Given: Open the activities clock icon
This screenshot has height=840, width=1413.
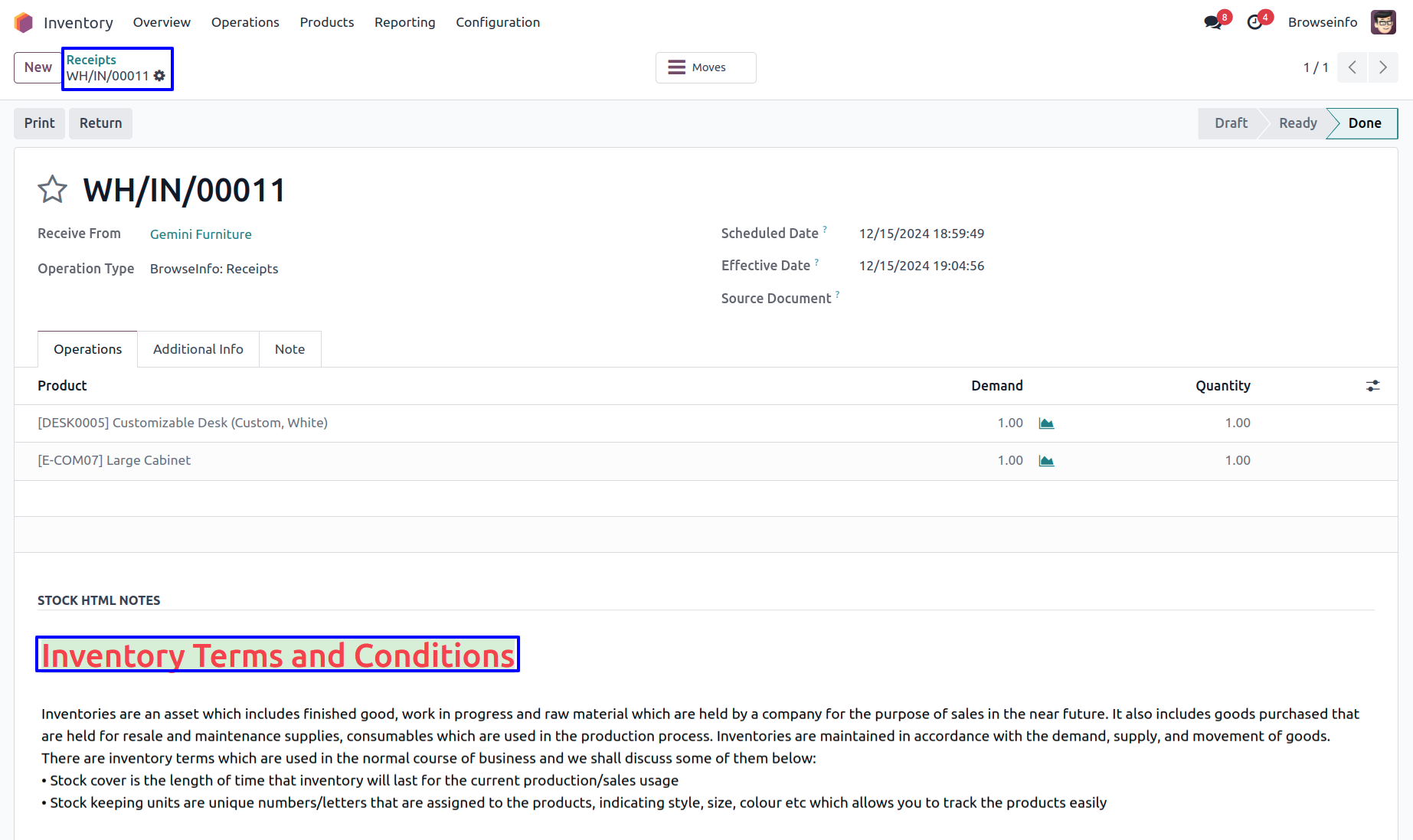Looking at the screenshot, I should click(x=1254, y=22).
